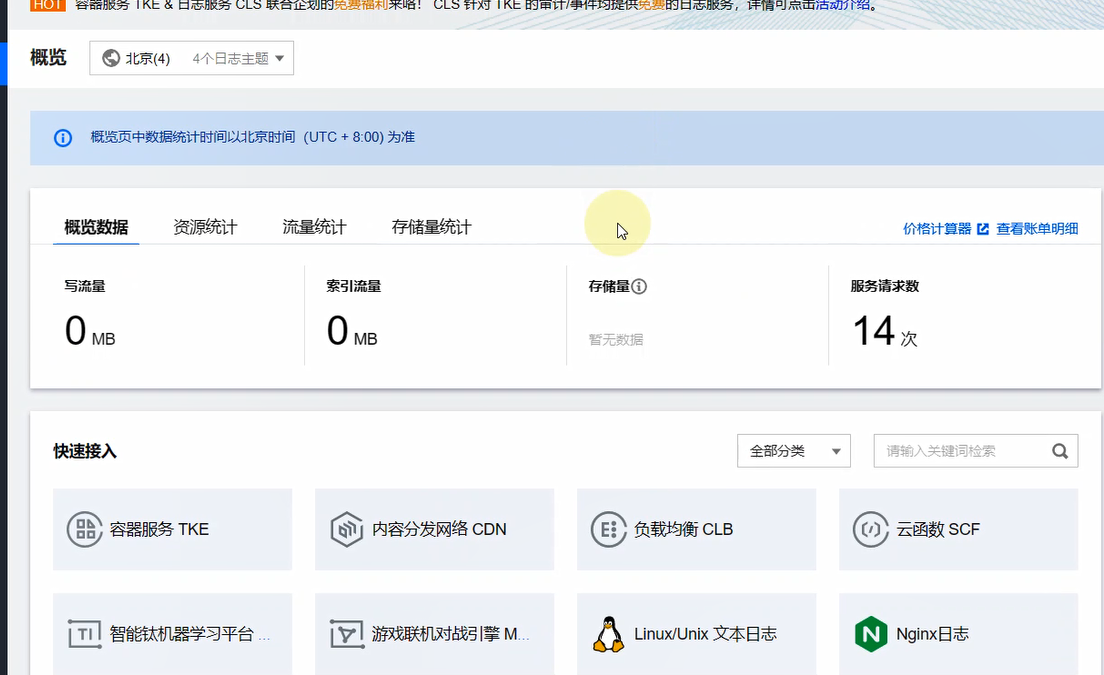Click the CLB load balancer icon
Screen dimensions: 1104x675
click(x=608, y=529)
